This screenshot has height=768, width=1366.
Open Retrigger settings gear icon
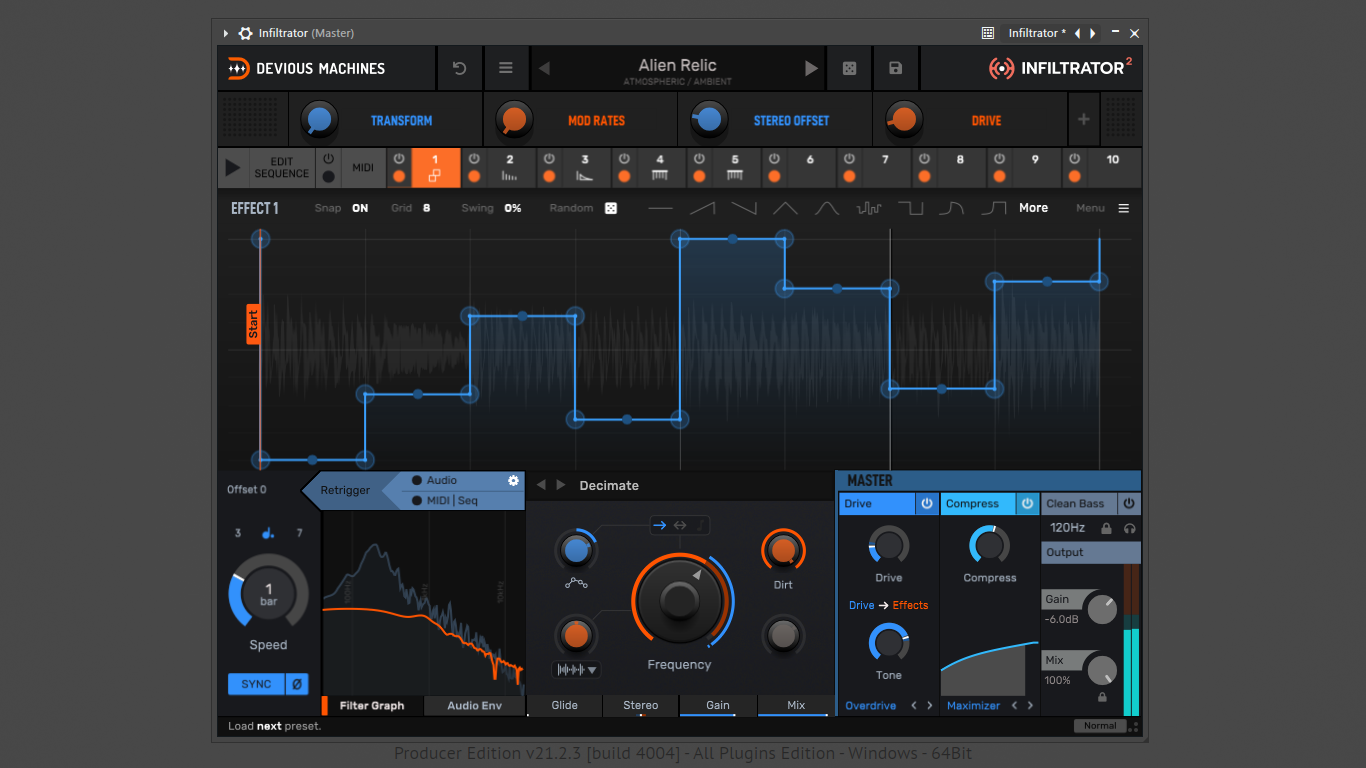point(513,481)
